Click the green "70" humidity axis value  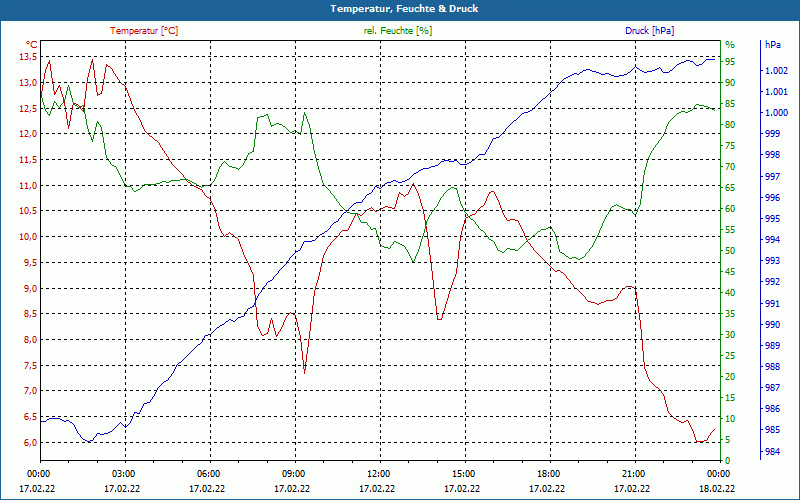pyautogui.click(x=730, y=166)
